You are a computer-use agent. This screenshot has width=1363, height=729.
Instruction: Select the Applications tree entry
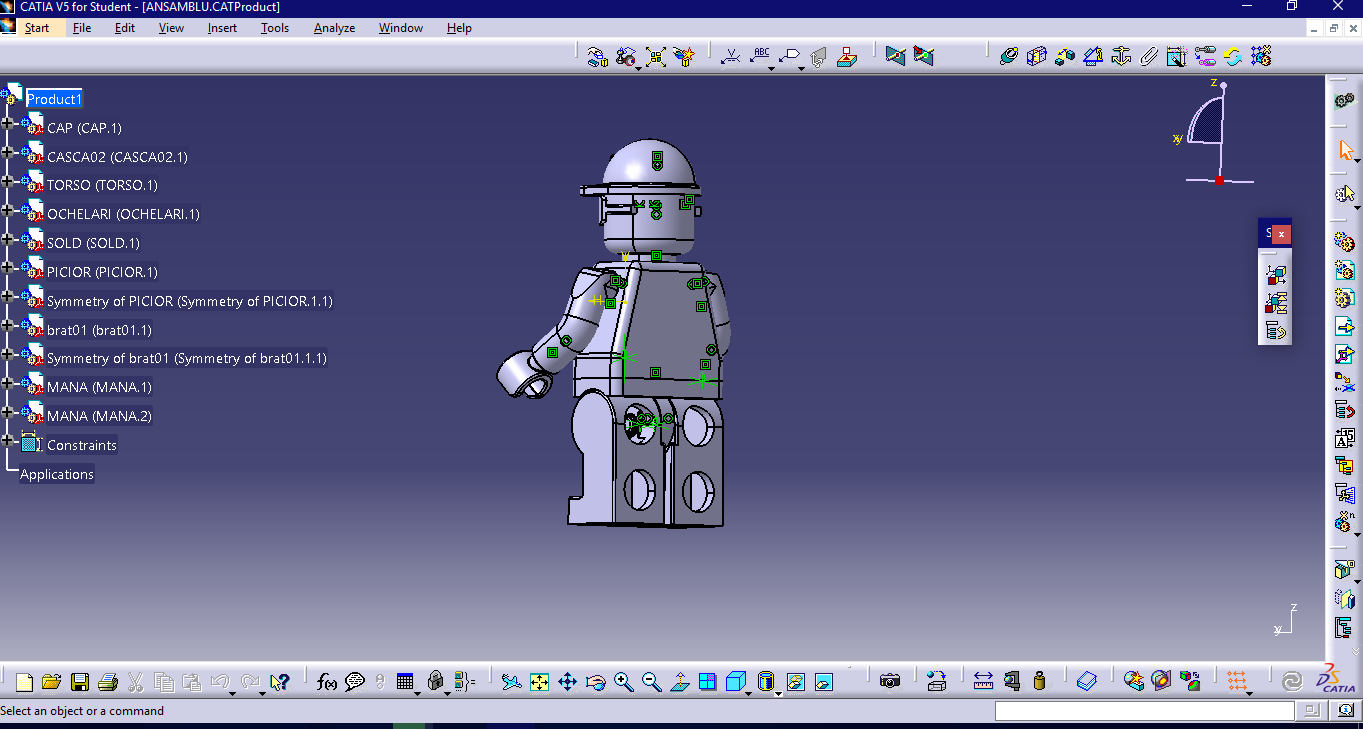(x=57, y=474)
